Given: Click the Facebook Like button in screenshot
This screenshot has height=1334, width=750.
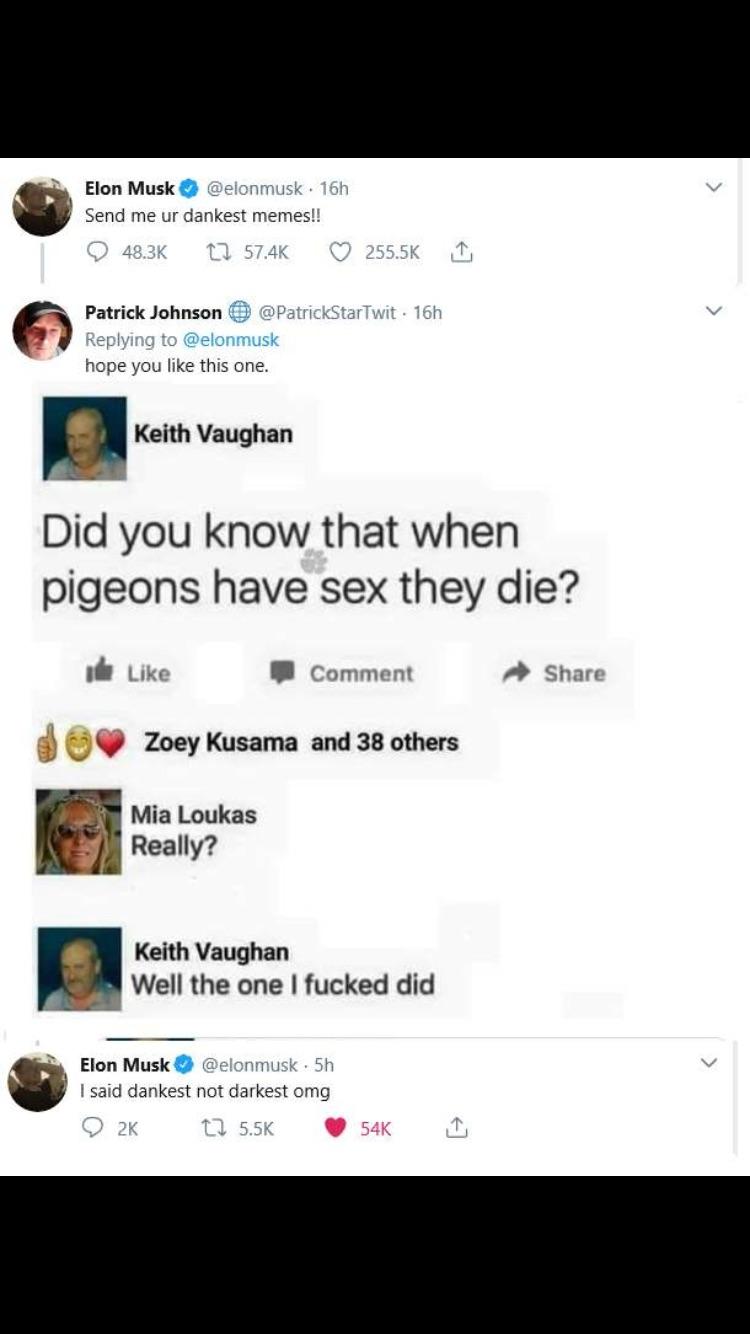Looking at the screenshot, I should pyautogui.click(x=129, y=673).
